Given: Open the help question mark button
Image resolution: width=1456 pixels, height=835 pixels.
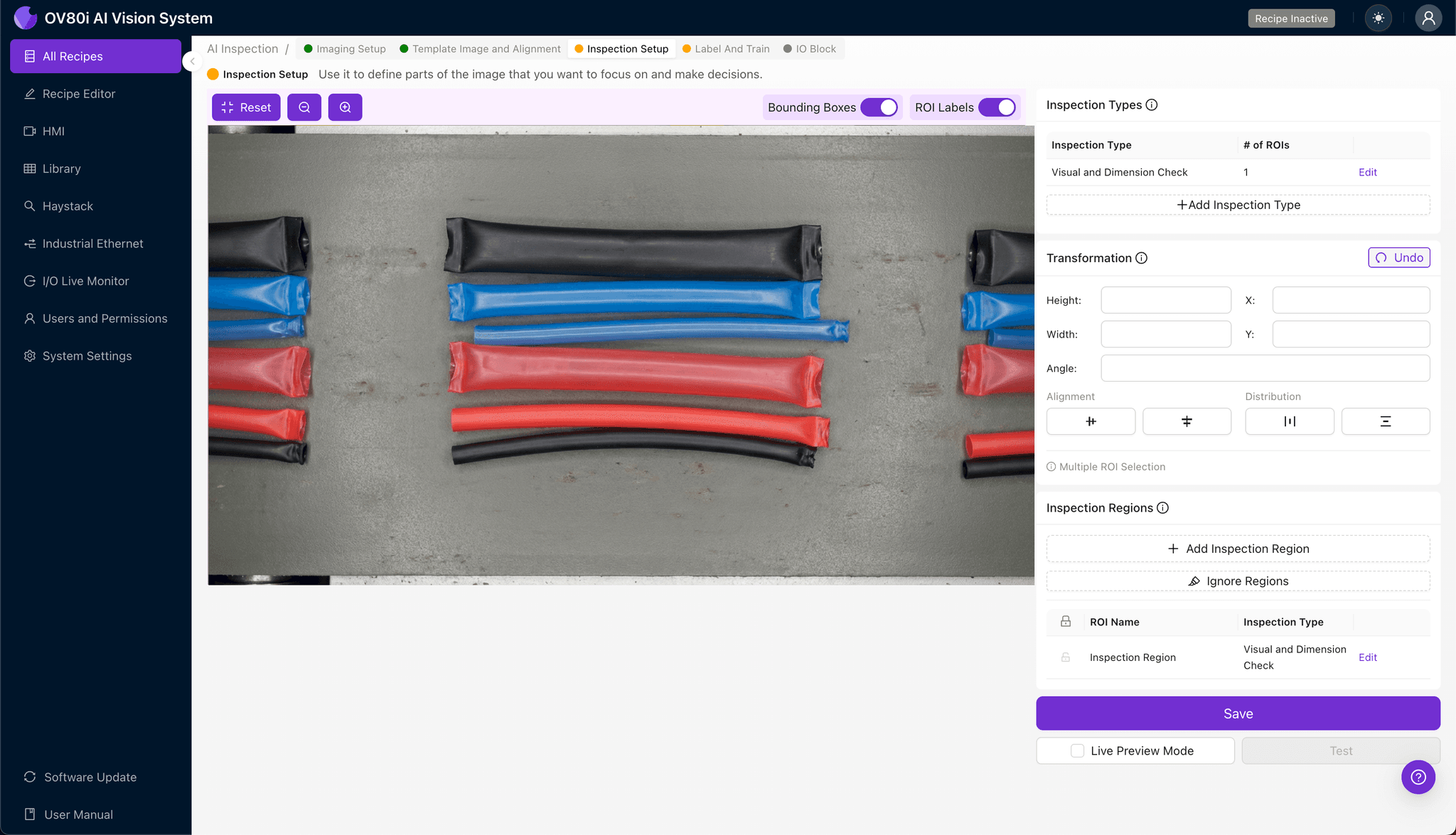Looking at the screenshot, I should pyautogui.click(x=1418, y=777).
